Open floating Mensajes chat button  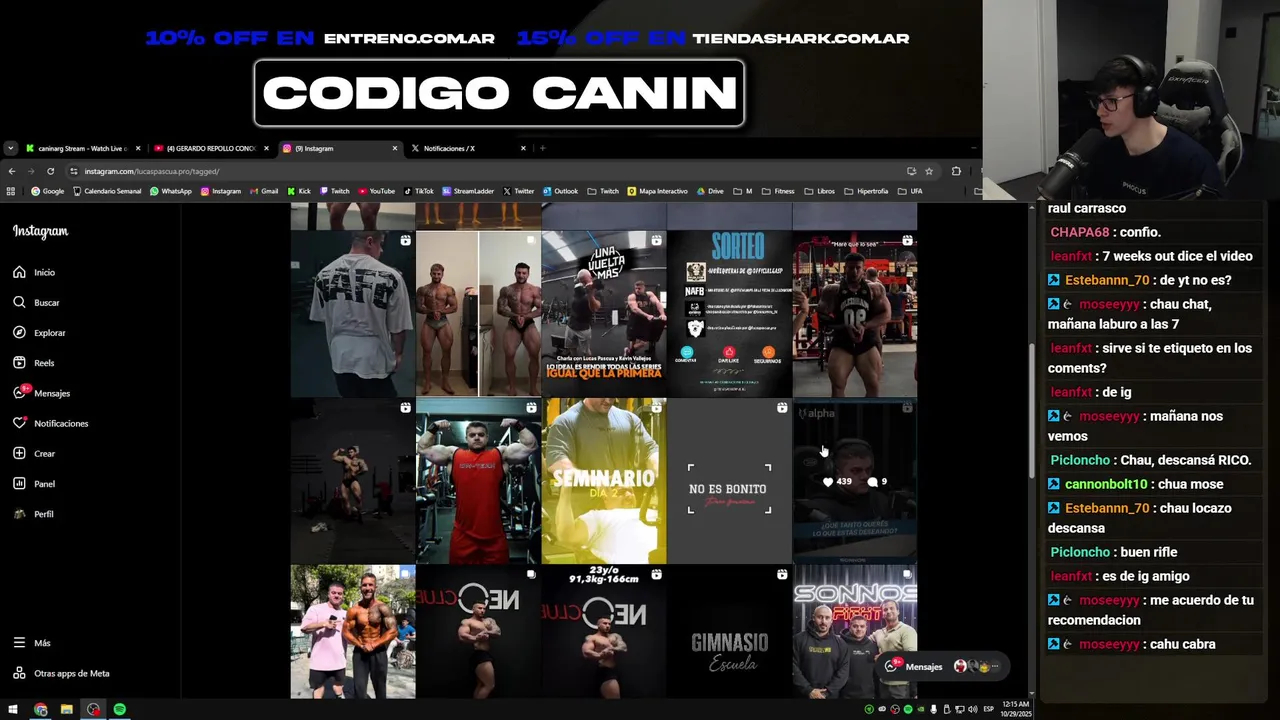pos(943,666)
